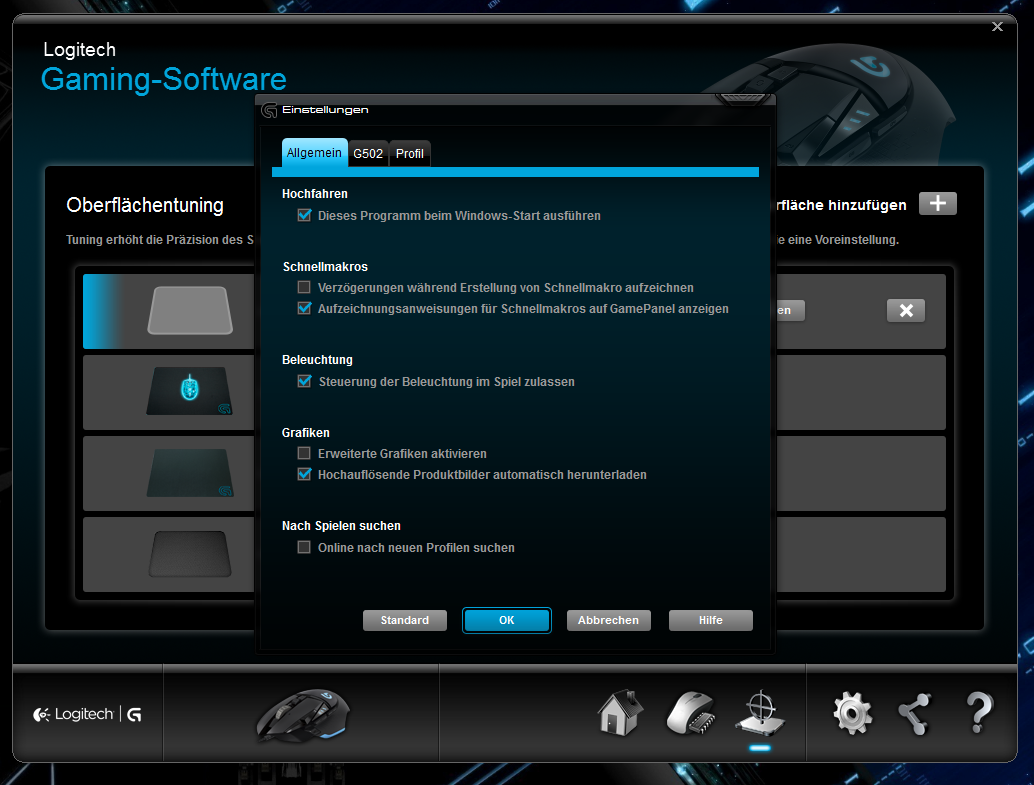Click the G icon in Einstellungen title
Screen dimensions: 1034x785
[269, 110]
